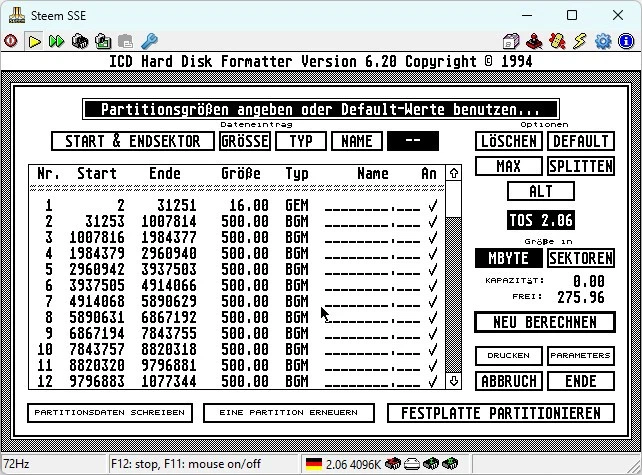The width and height of the screenshot is (642, 475).
Task: Open the Disk Manager floppy icon
Action: 511,41
